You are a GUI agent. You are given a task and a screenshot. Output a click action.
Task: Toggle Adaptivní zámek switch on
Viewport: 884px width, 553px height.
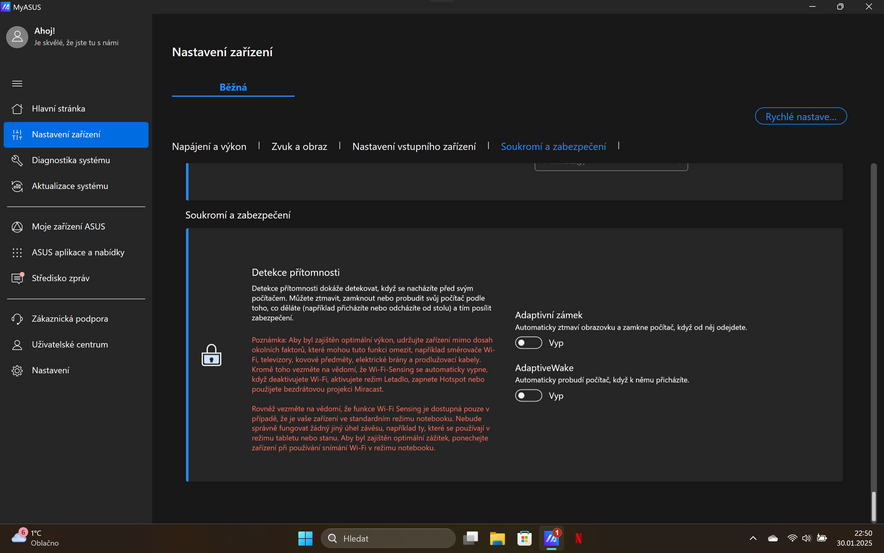tap(528, 343)
